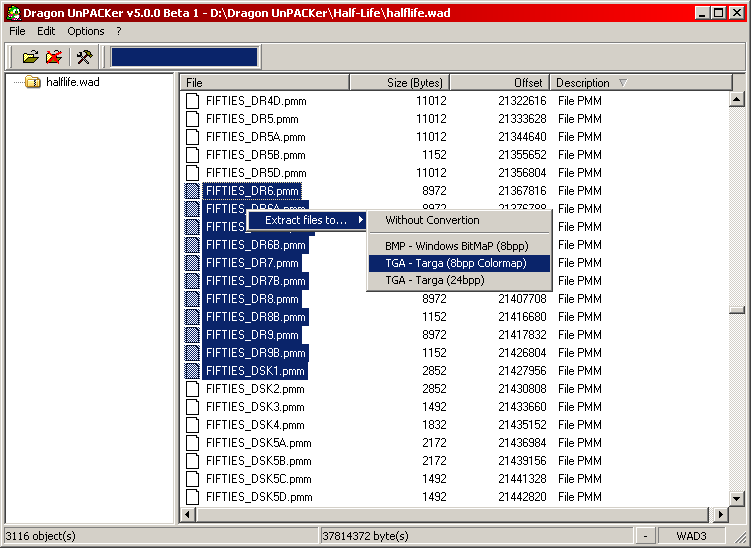Viewport: 751px width, 548px height.
Task: Click selected file icon beside FIFTIES_DR6B.pmm
Action: click(x=192, y=245)
